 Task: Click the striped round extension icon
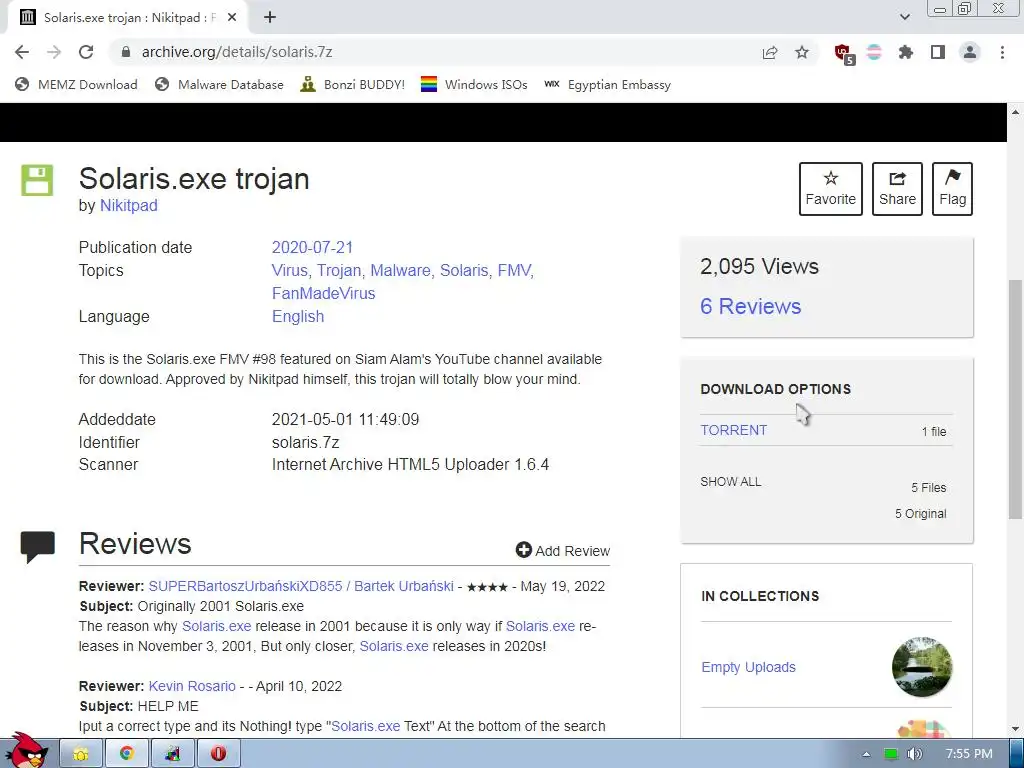coord(874,52)
